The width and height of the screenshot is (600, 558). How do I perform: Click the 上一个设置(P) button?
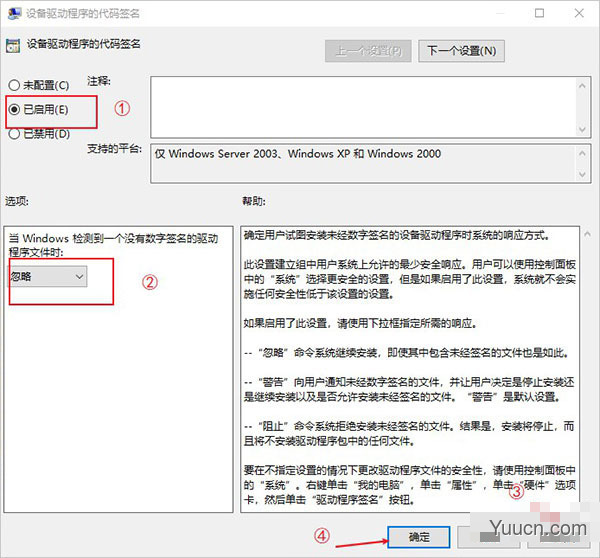pyautogui.click(x=368, y=51)
